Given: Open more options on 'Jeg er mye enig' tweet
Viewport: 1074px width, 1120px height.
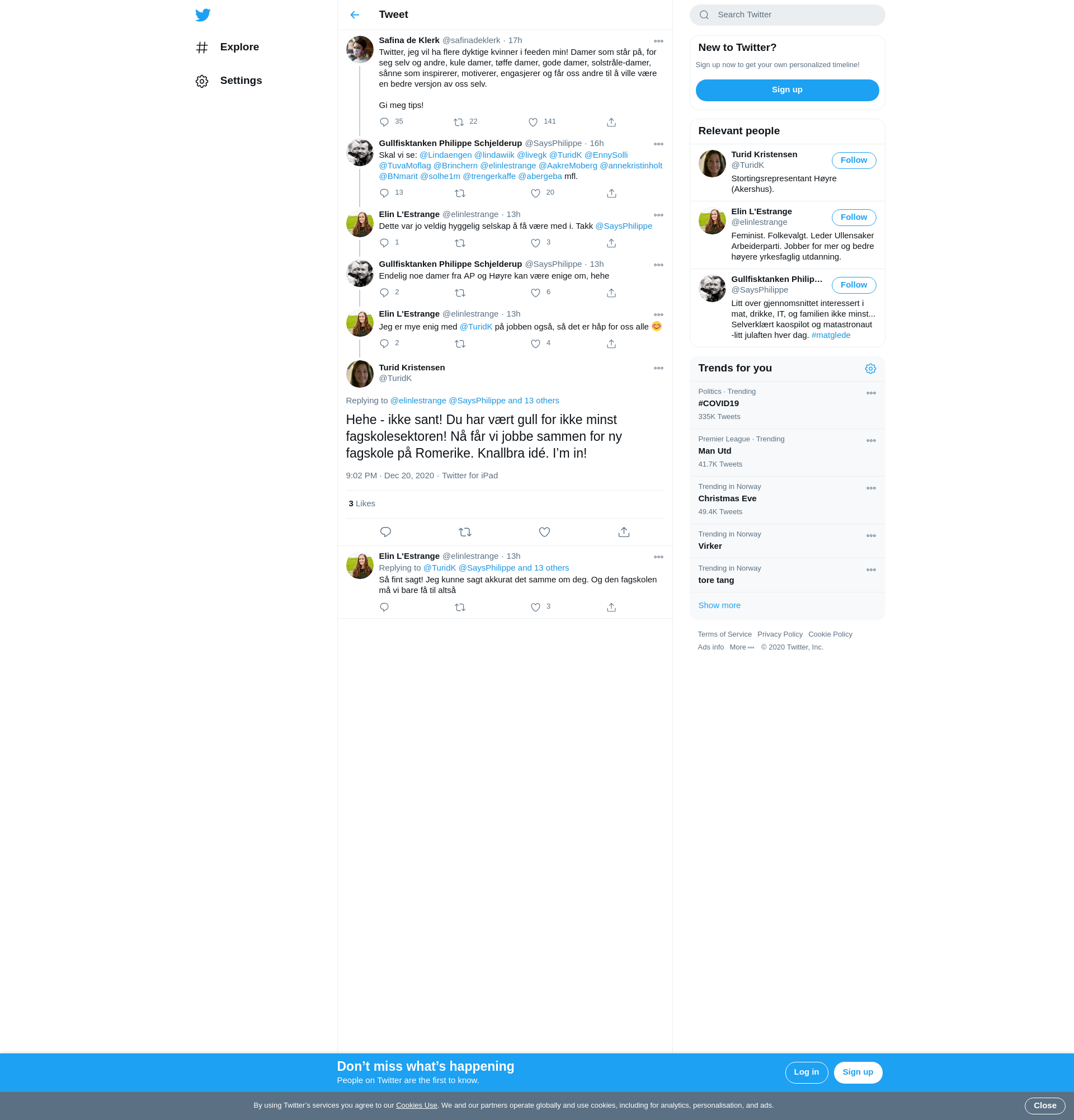Looking at the screenshot, I should pos(659,315).
